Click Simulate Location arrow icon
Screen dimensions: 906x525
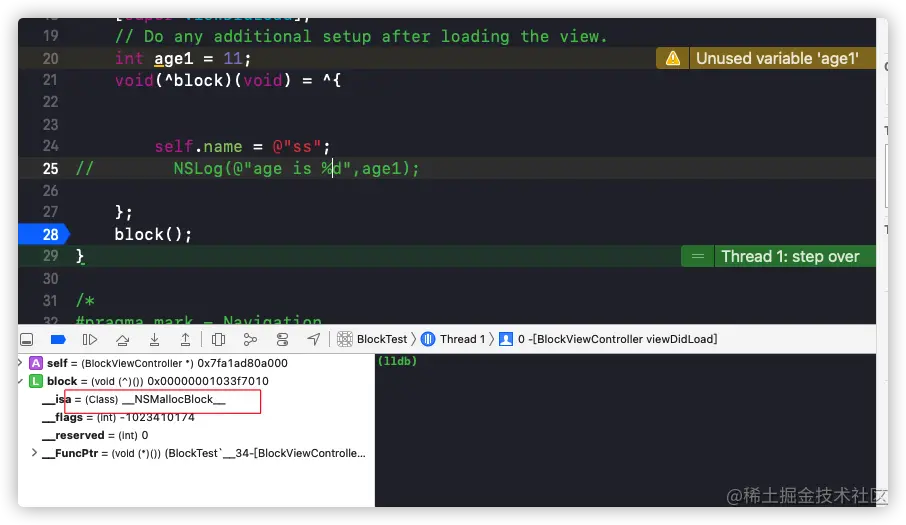pos(314,340)
